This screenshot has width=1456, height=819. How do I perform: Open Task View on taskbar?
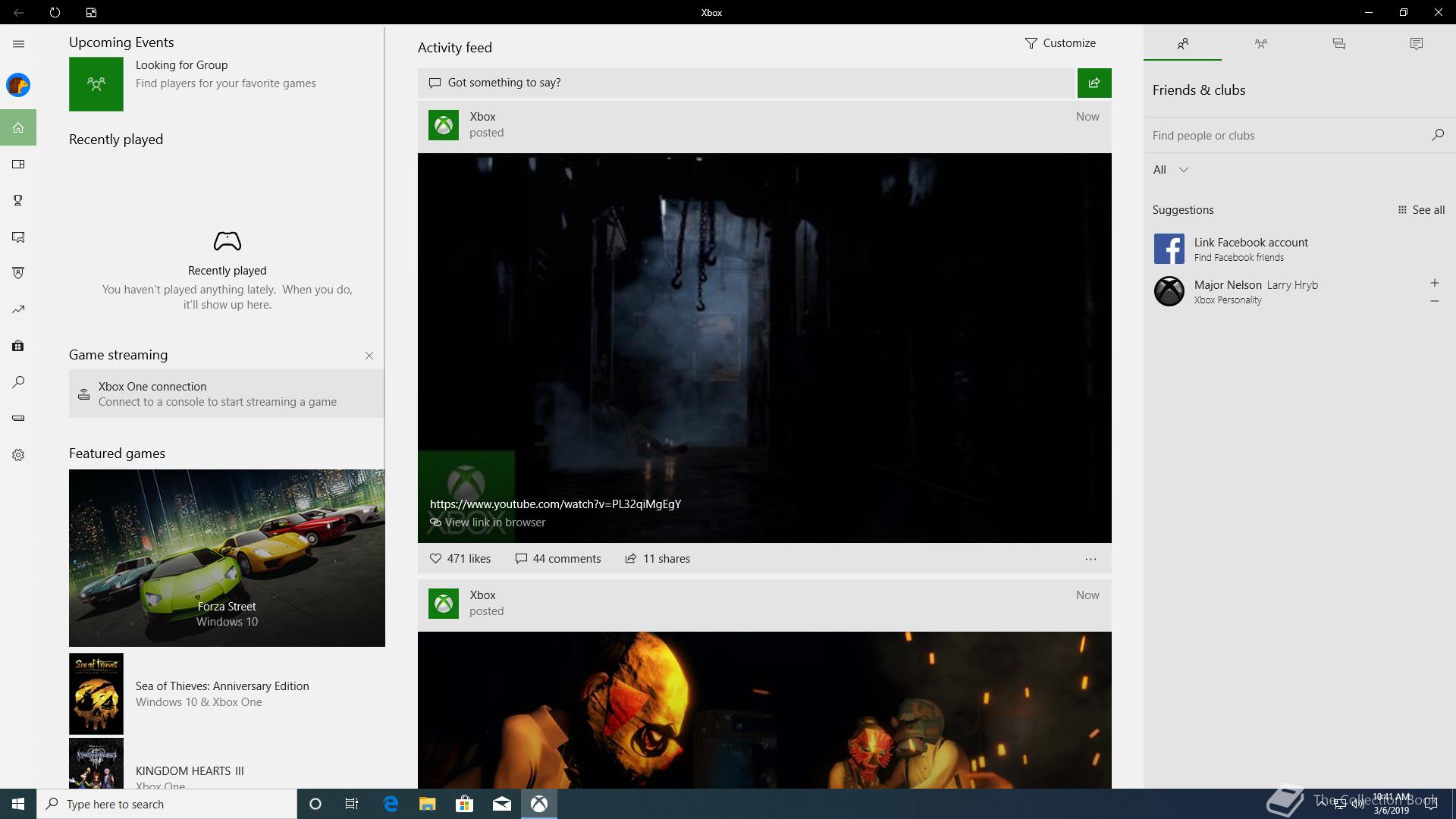pos(352,804)
